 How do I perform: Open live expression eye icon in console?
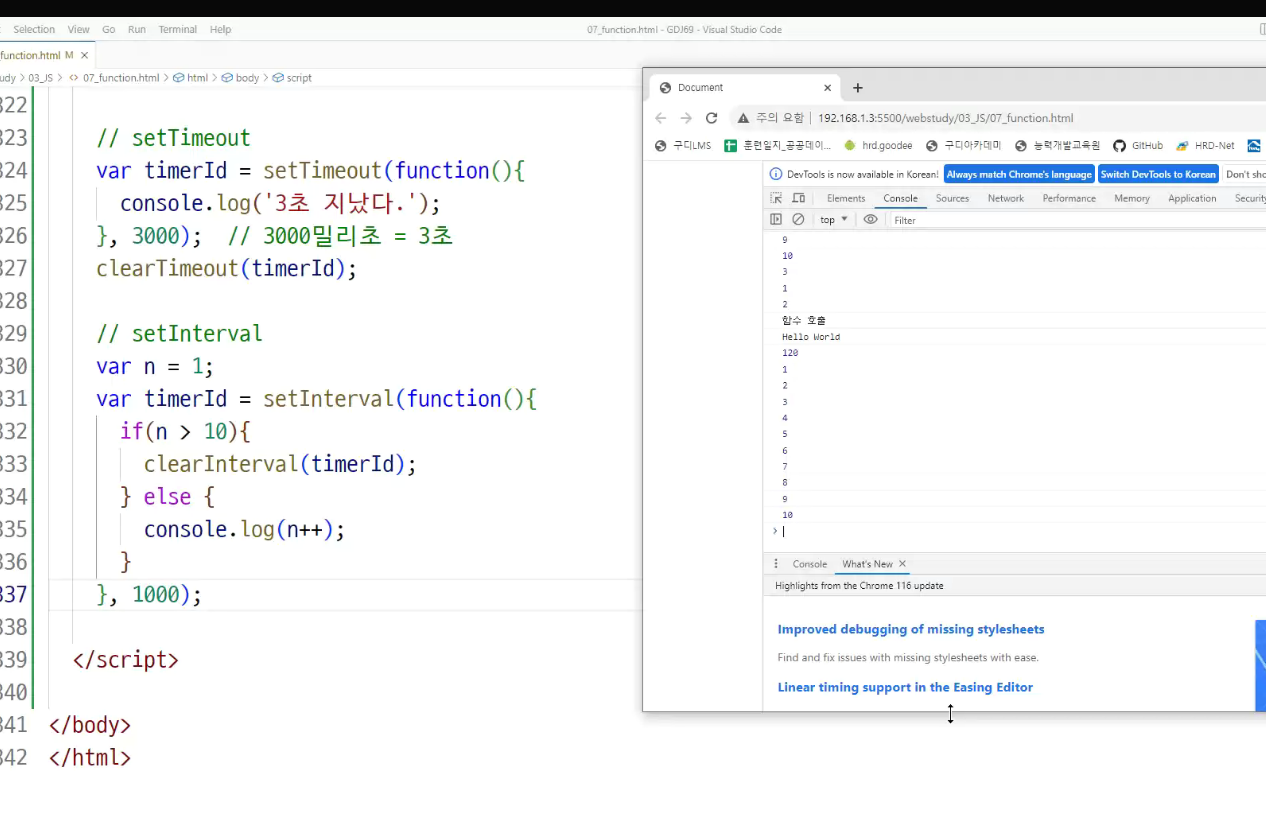871,219
